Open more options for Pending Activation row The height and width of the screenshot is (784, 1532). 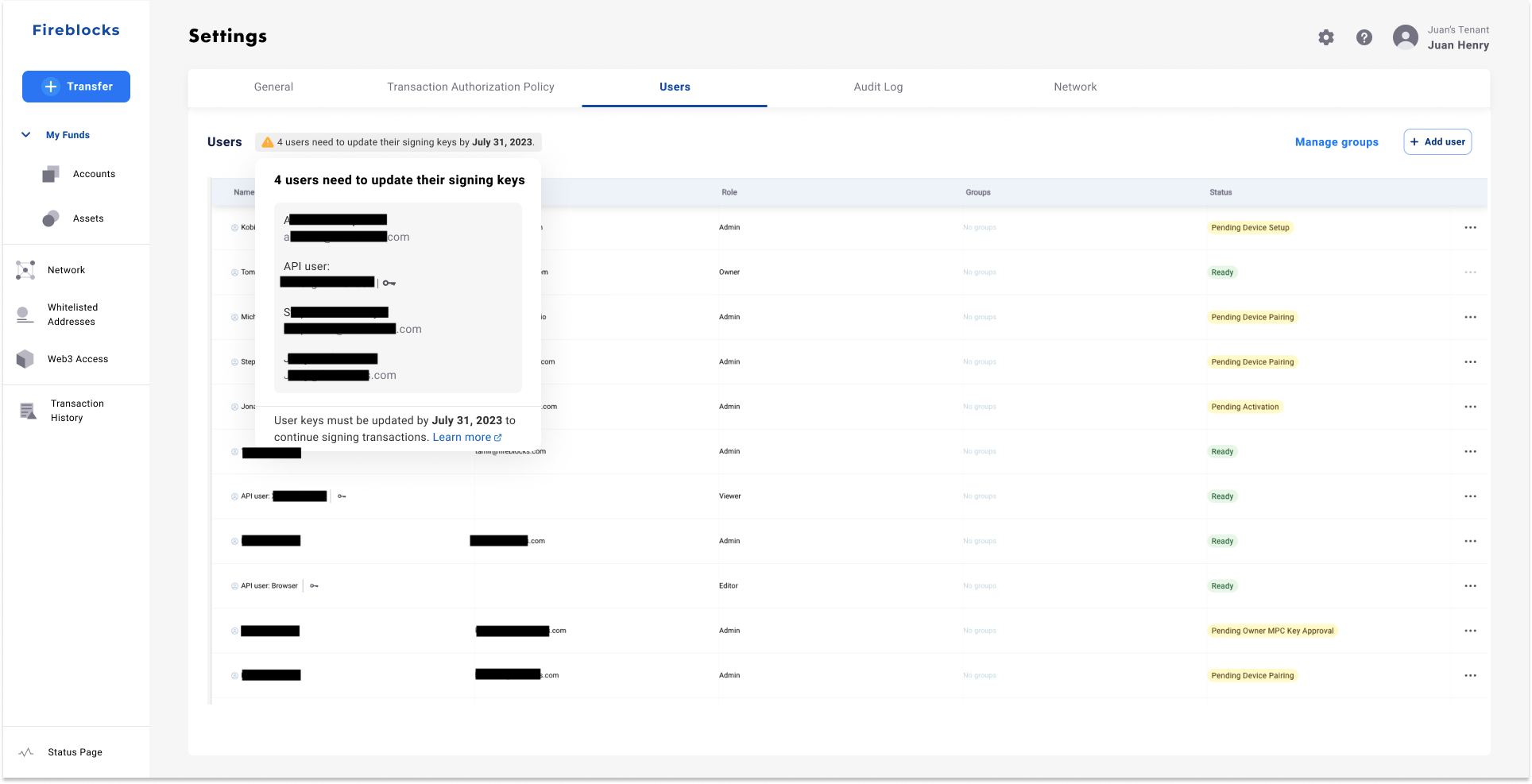point(1471,407)
